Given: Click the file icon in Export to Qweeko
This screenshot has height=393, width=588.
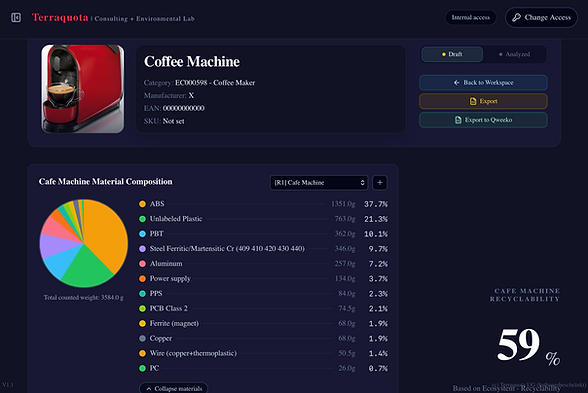Looking at the screenshot, I should (458, 120).
